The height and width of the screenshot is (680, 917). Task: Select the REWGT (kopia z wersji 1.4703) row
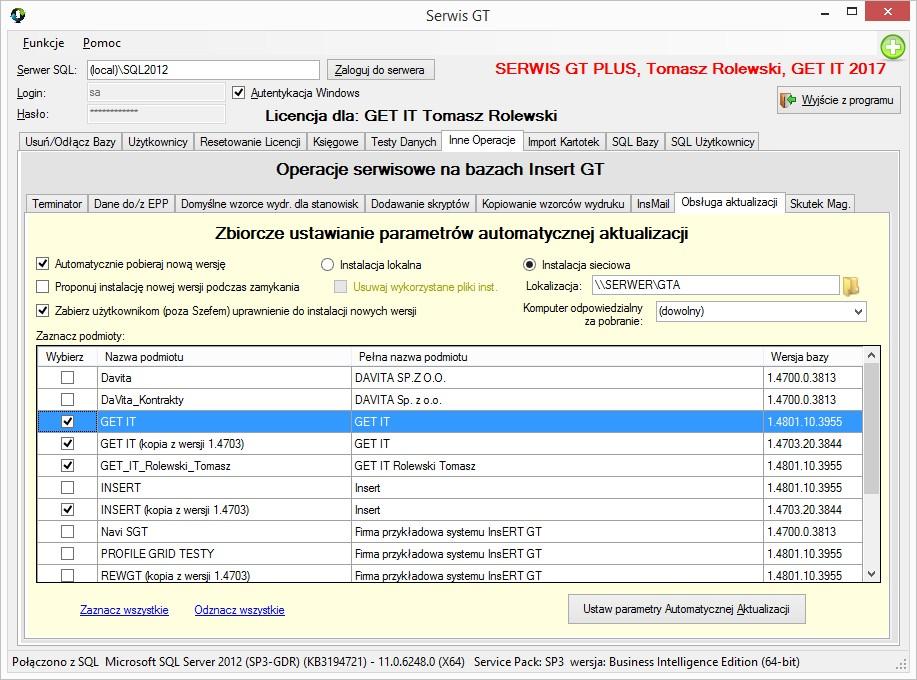pos(449,575)
